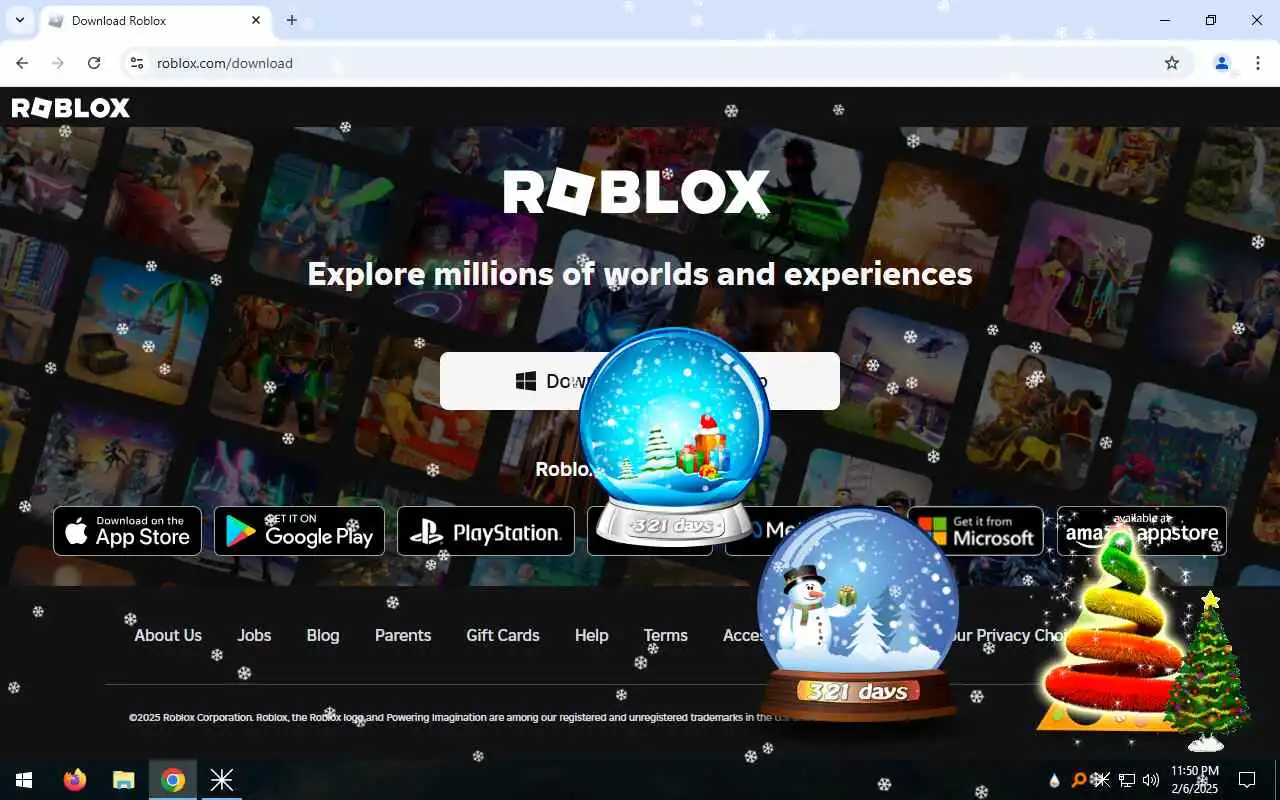Open a new browser tab
The height and width of the screenshot is (800, 1280).
(292, 20)
